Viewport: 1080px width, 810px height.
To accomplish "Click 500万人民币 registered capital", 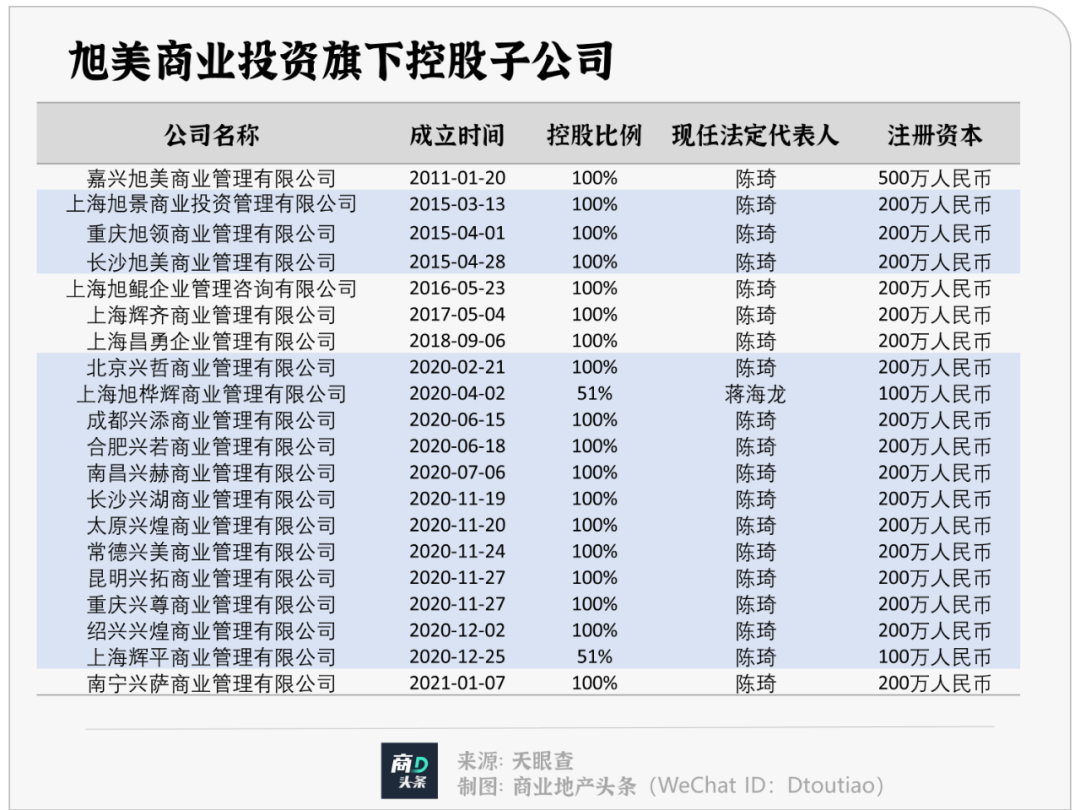I will coord(934,178).
